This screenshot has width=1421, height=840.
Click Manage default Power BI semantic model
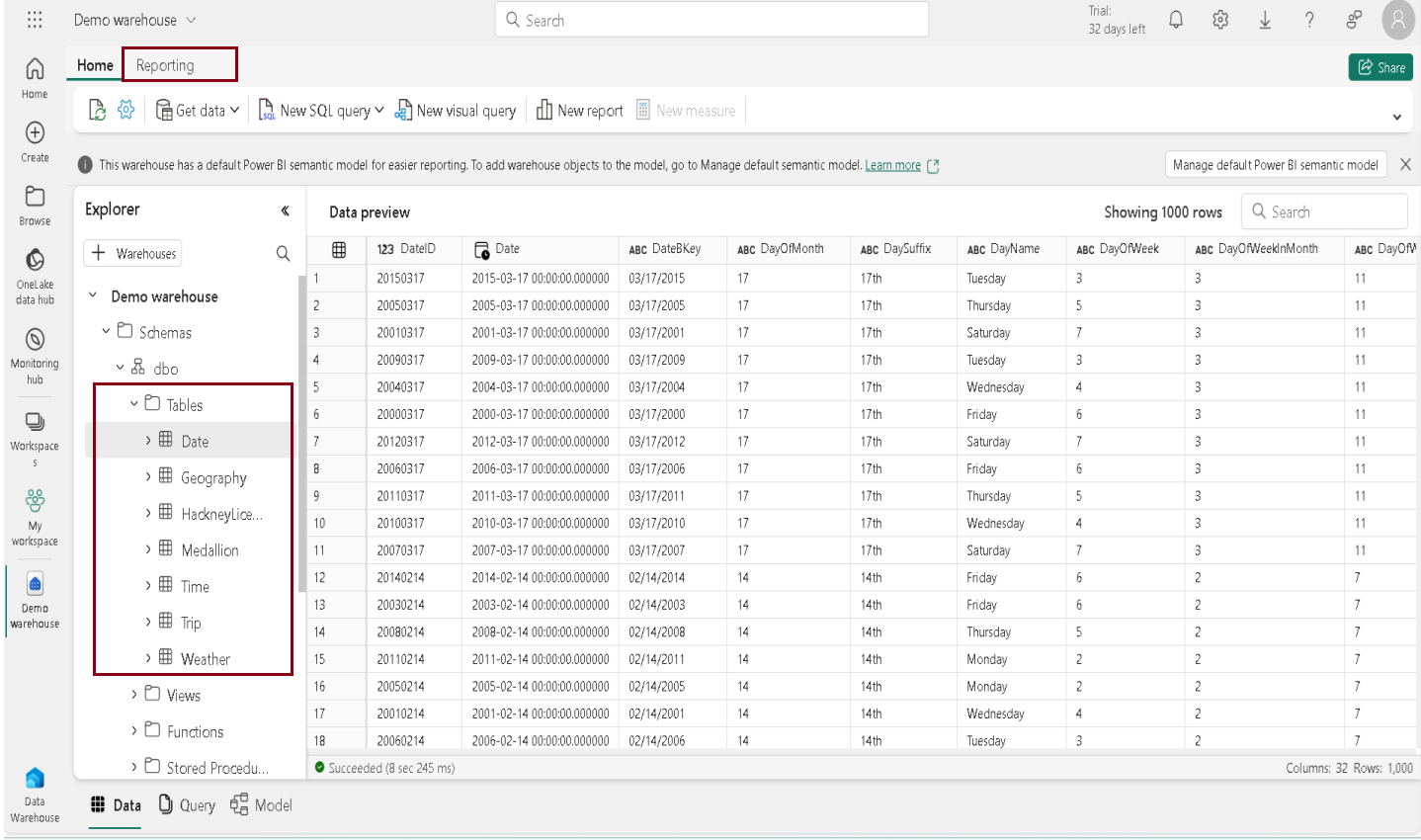[1276, 165]
